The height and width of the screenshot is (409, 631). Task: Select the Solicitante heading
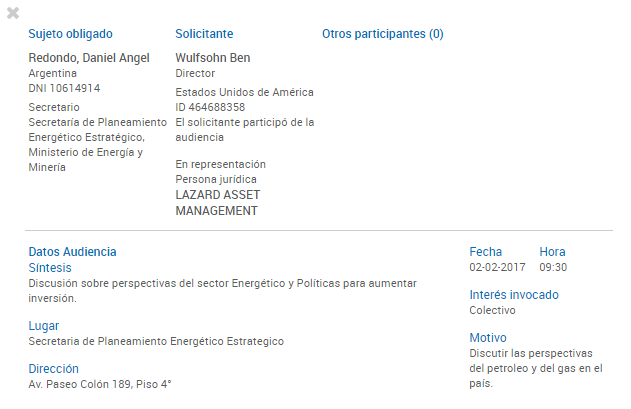pos(204,34)
